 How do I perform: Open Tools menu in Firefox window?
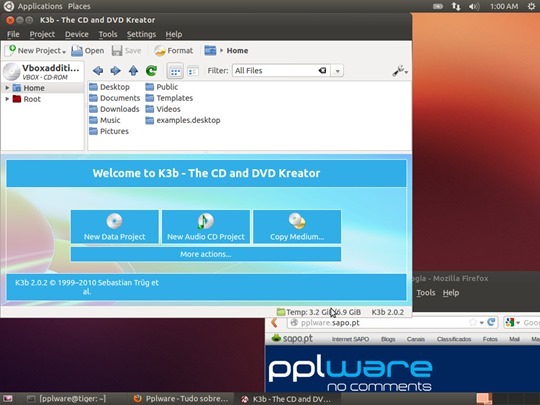coord(426,293)
